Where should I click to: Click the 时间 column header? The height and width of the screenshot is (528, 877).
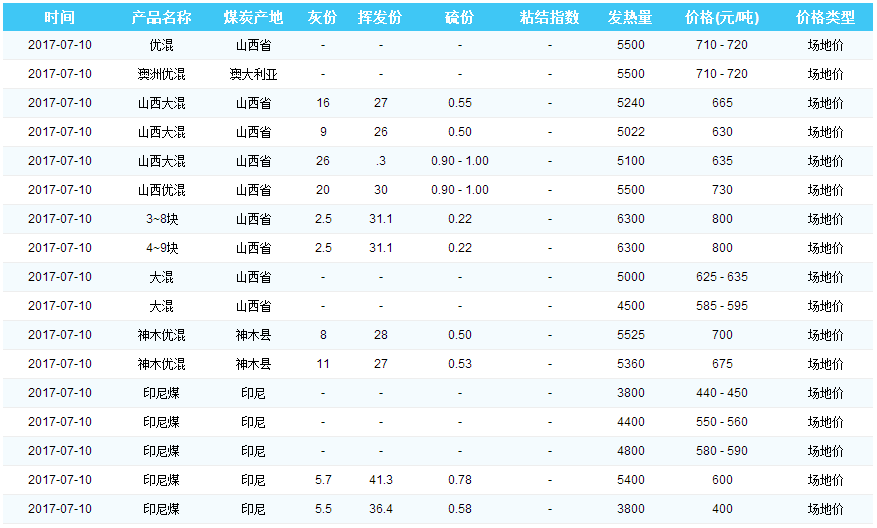60,18
